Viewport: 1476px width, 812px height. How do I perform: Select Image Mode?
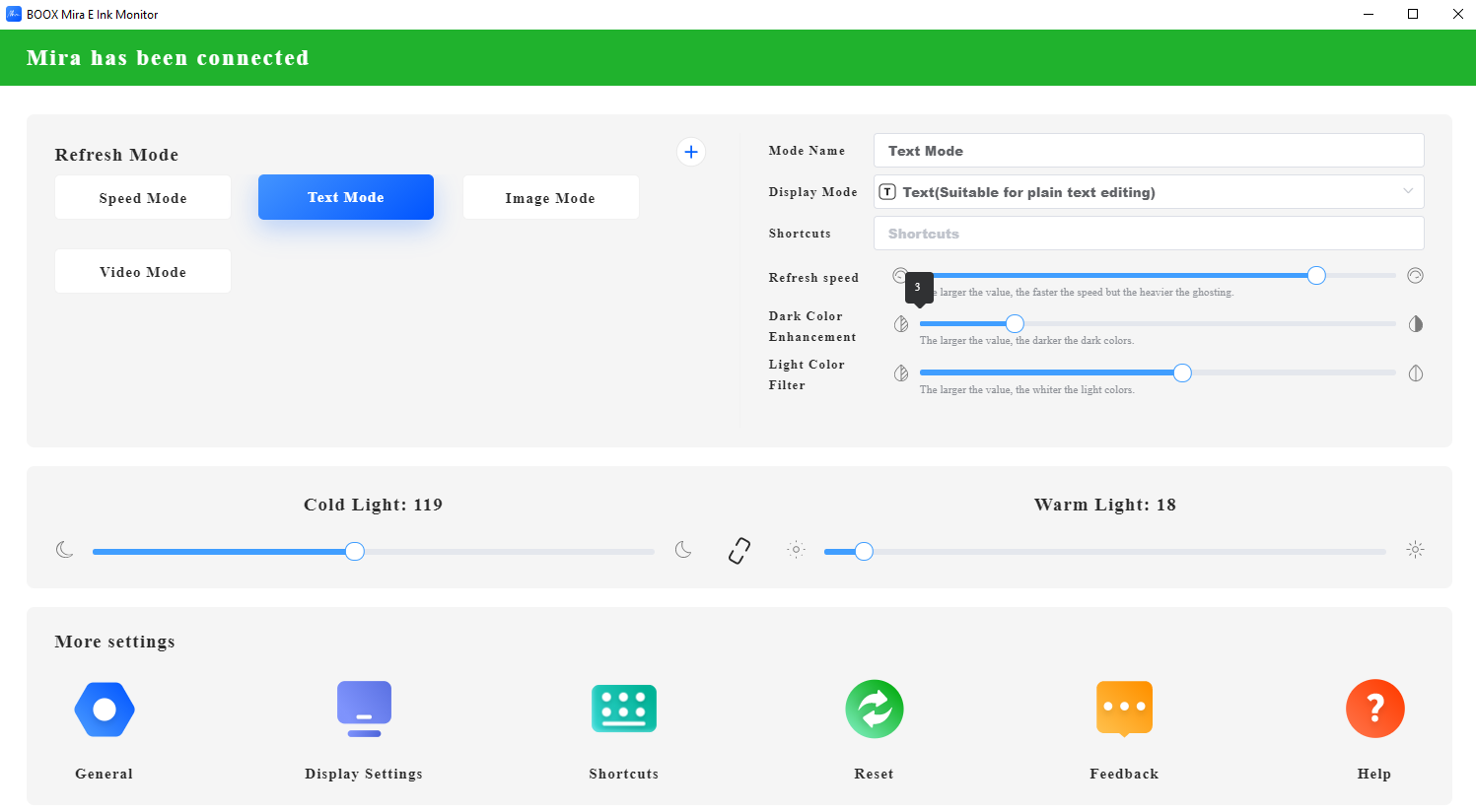(x=550, y=197)
